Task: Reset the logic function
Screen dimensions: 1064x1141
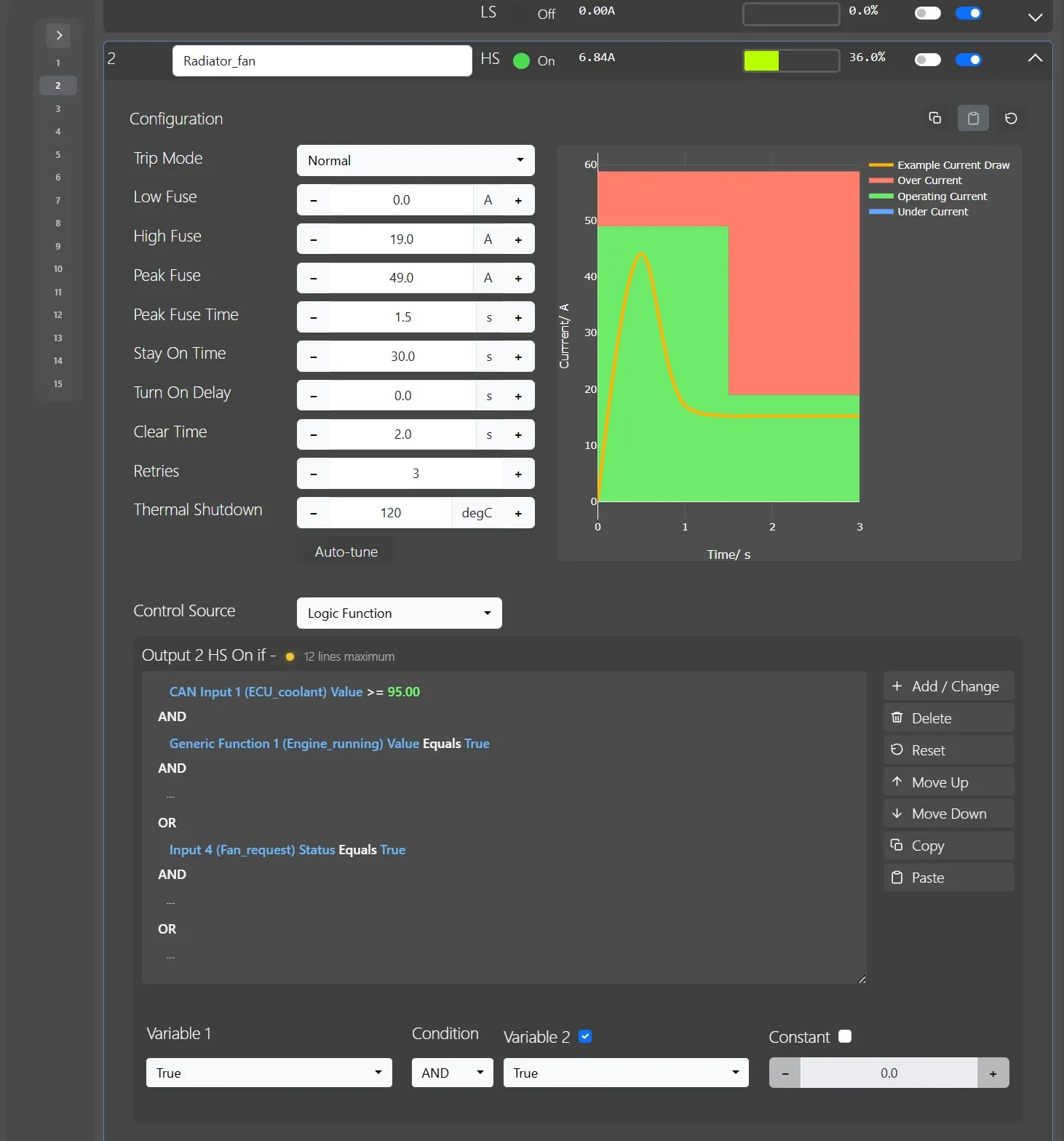Action: 948,750
